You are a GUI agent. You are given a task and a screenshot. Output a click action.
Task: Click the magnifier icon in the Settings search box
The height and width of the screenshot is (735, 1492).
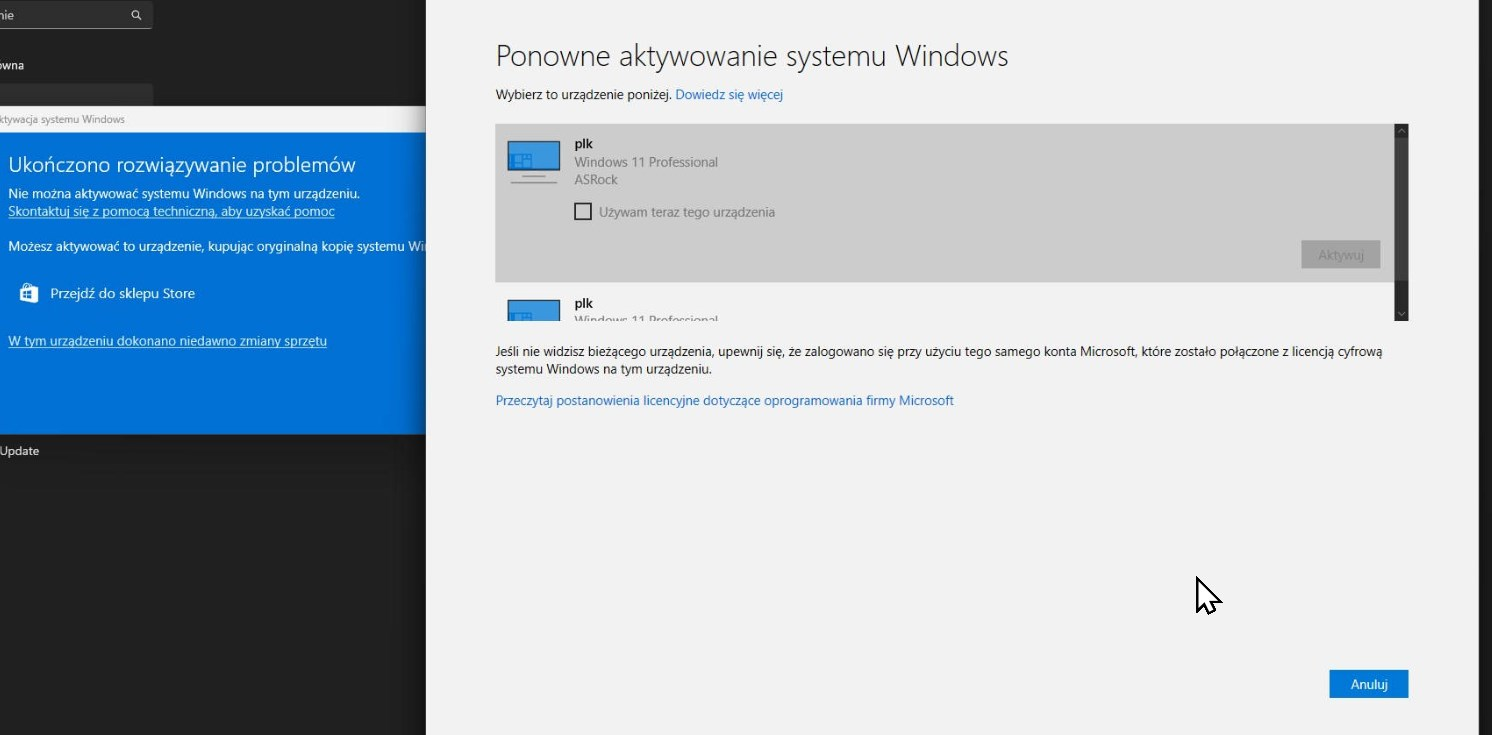tap(136, 16)
